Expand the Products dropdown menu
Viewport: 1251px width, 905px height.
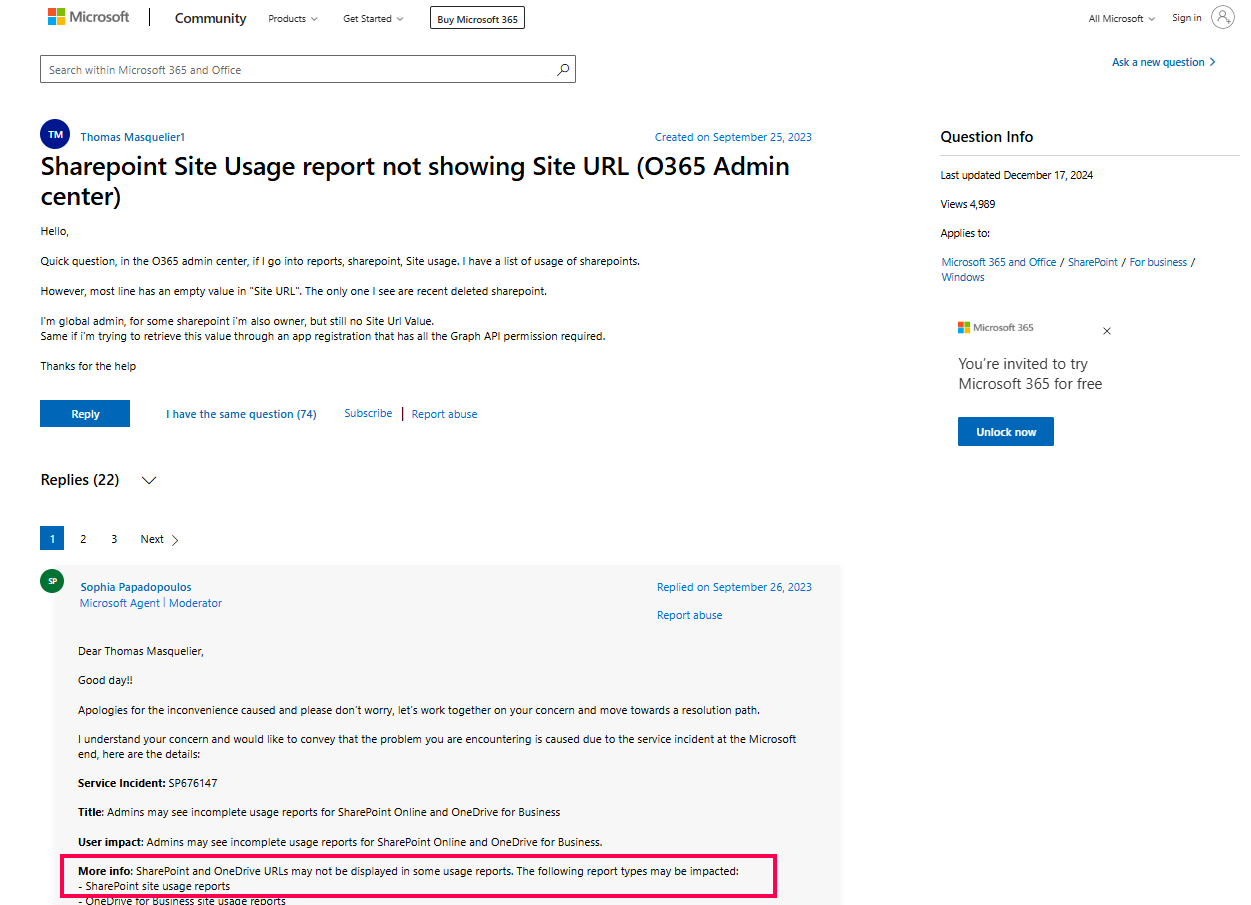click(292, 19)
